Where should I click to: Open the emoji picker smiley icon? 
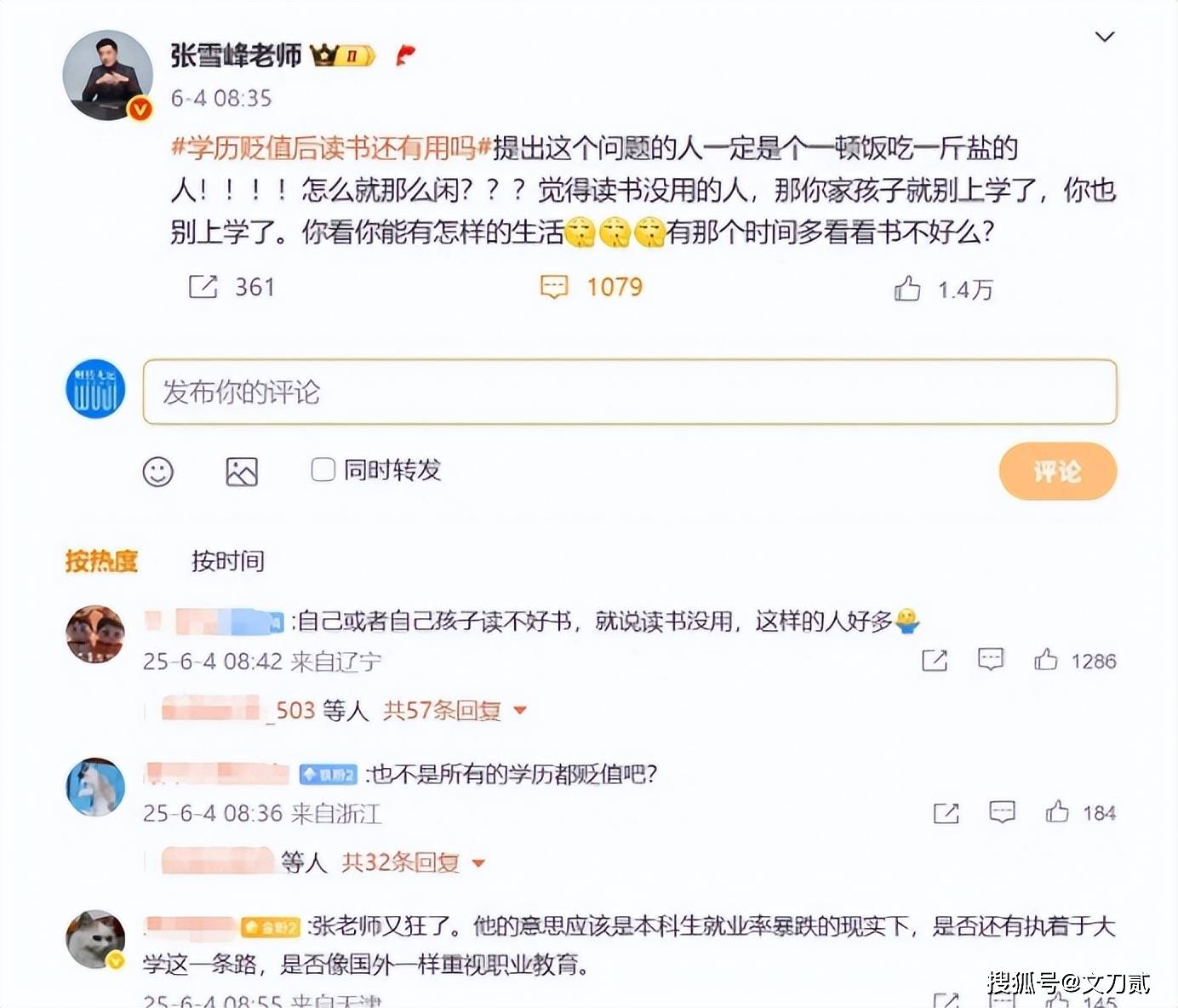158,472
